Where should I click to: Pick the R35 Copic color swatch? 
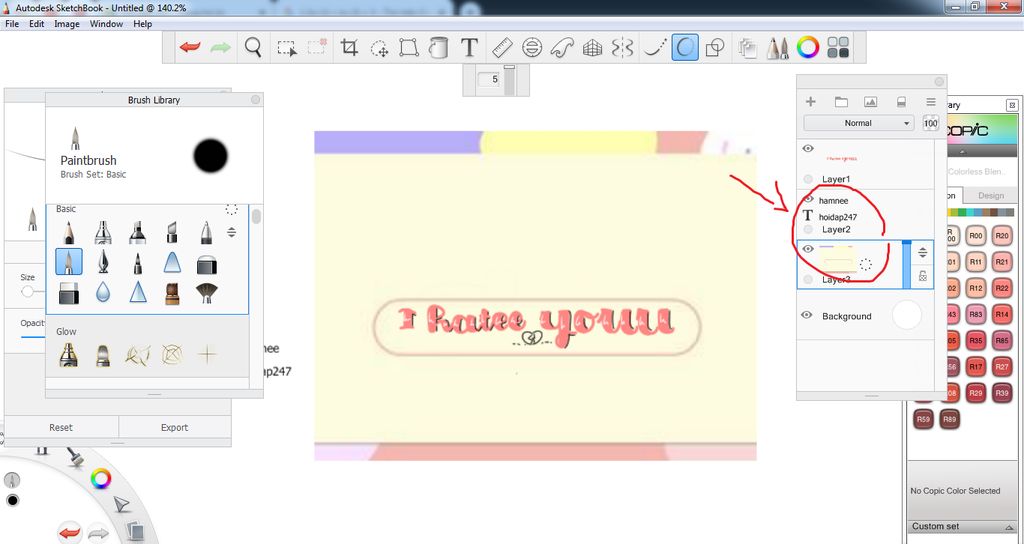[x=976, y=340]
